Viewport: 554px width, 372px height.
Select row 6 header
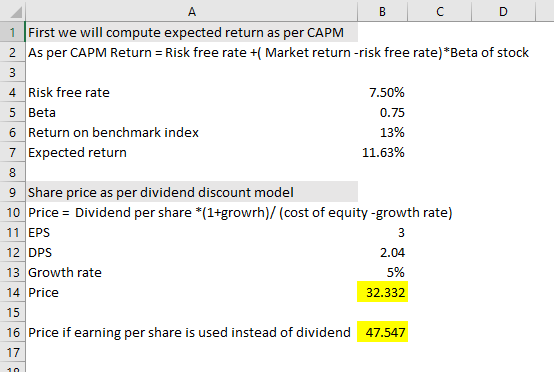[x=12, y=132]
